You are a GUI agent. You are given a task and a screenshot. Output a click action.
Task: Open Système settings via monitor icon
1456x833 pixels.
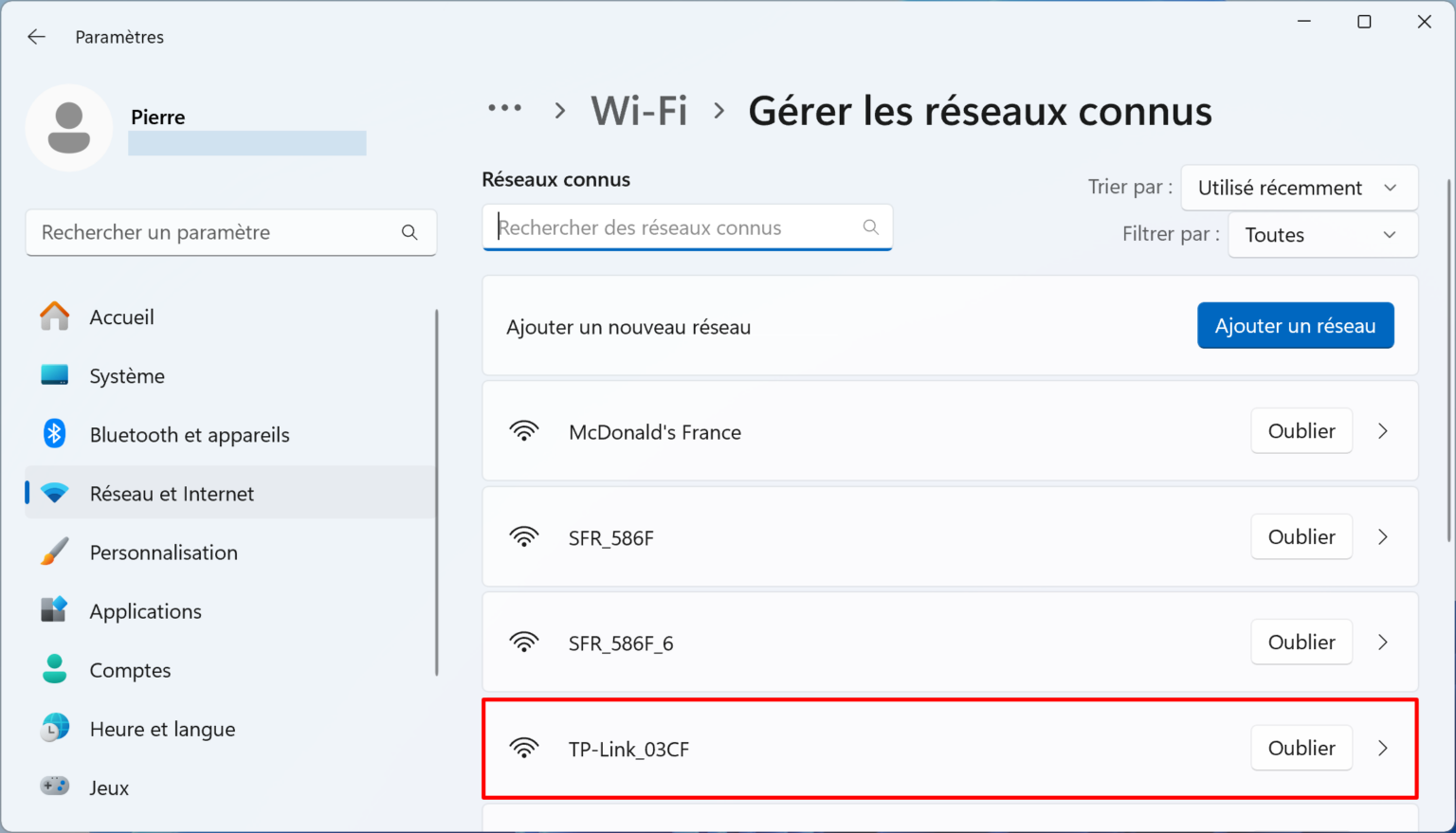[x=54, y=375]
